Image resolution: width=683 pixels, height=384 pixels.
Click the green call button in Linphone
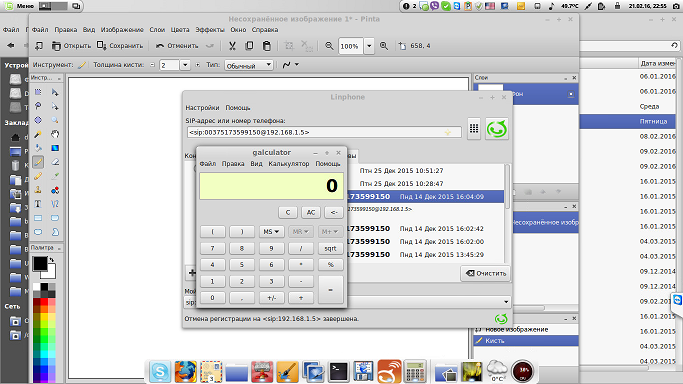[x=497, y=129]
